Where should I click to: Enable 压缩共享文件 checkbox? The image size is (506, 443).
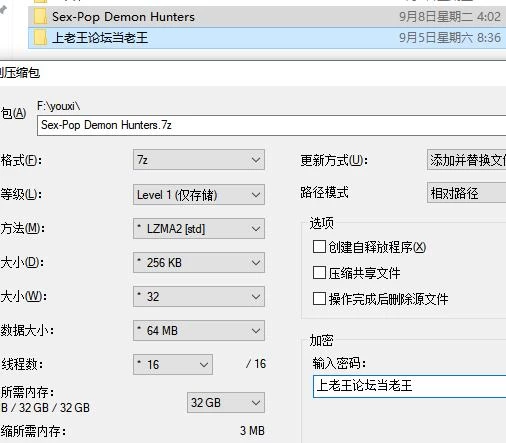(319, 273)
